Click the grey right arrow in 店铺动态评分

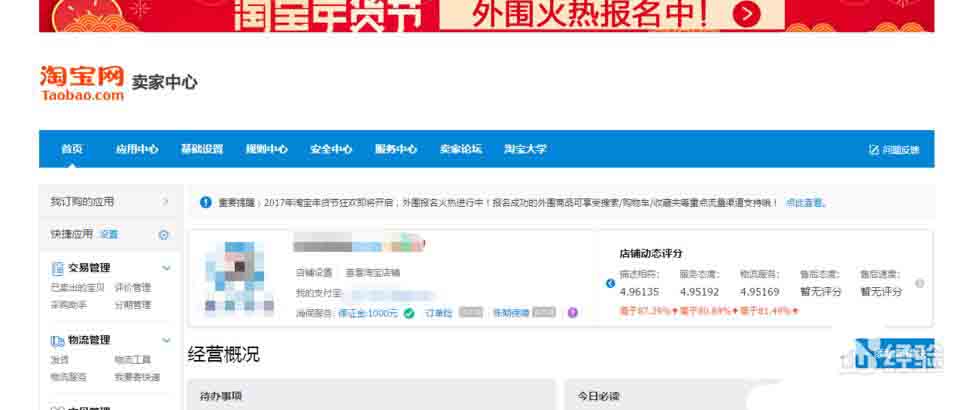tap(920, 283)
